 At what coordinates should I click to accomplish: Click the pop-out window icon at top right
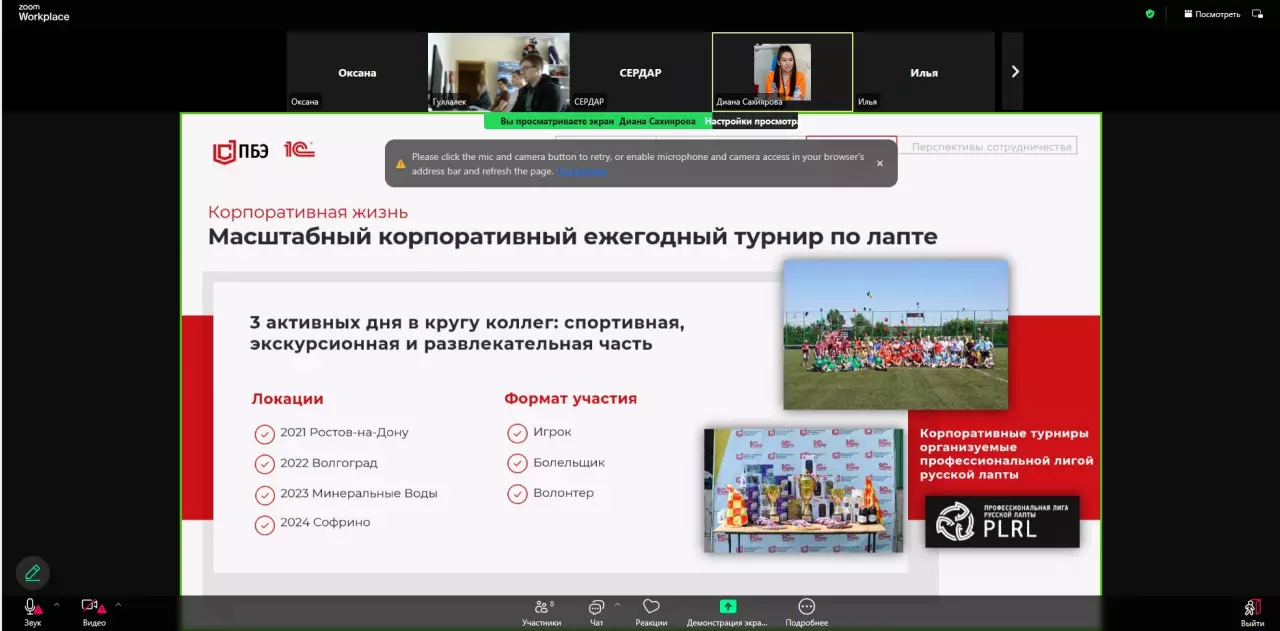coord(1257,14)
